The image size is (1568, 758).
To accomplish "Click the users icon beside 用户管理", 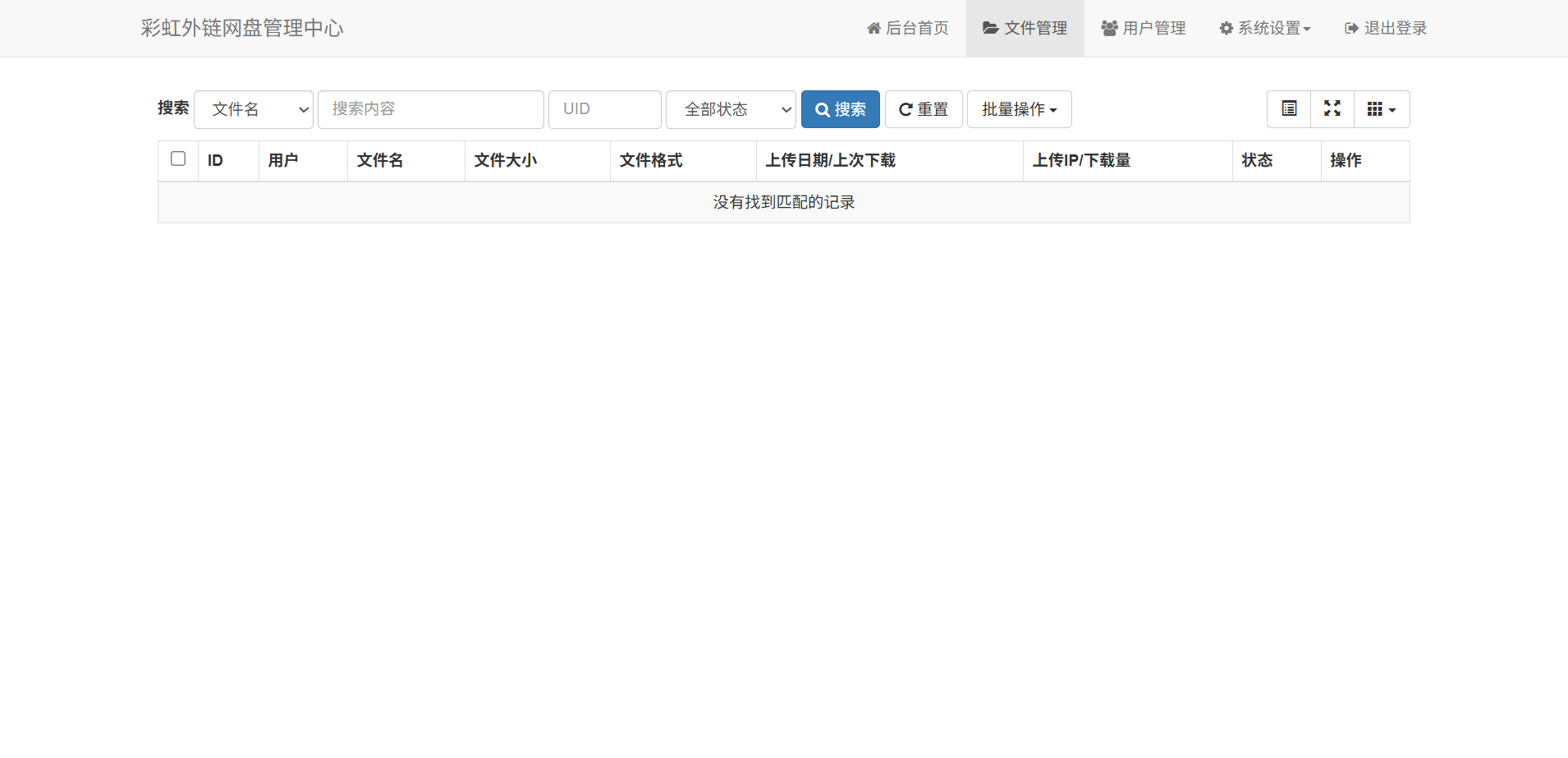I will pyautogui.click(x=1108, y=27).
